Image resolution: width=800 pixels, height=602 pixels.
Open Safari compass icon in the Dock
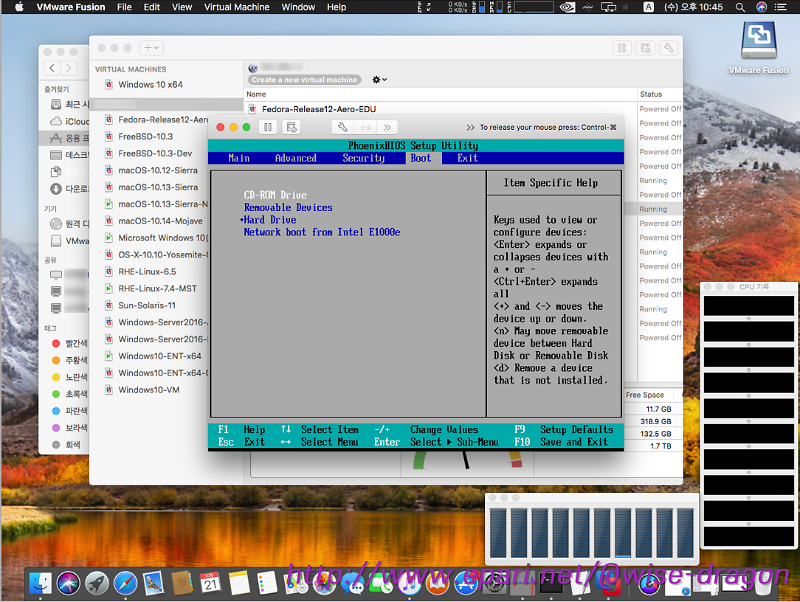click(125, 583)
